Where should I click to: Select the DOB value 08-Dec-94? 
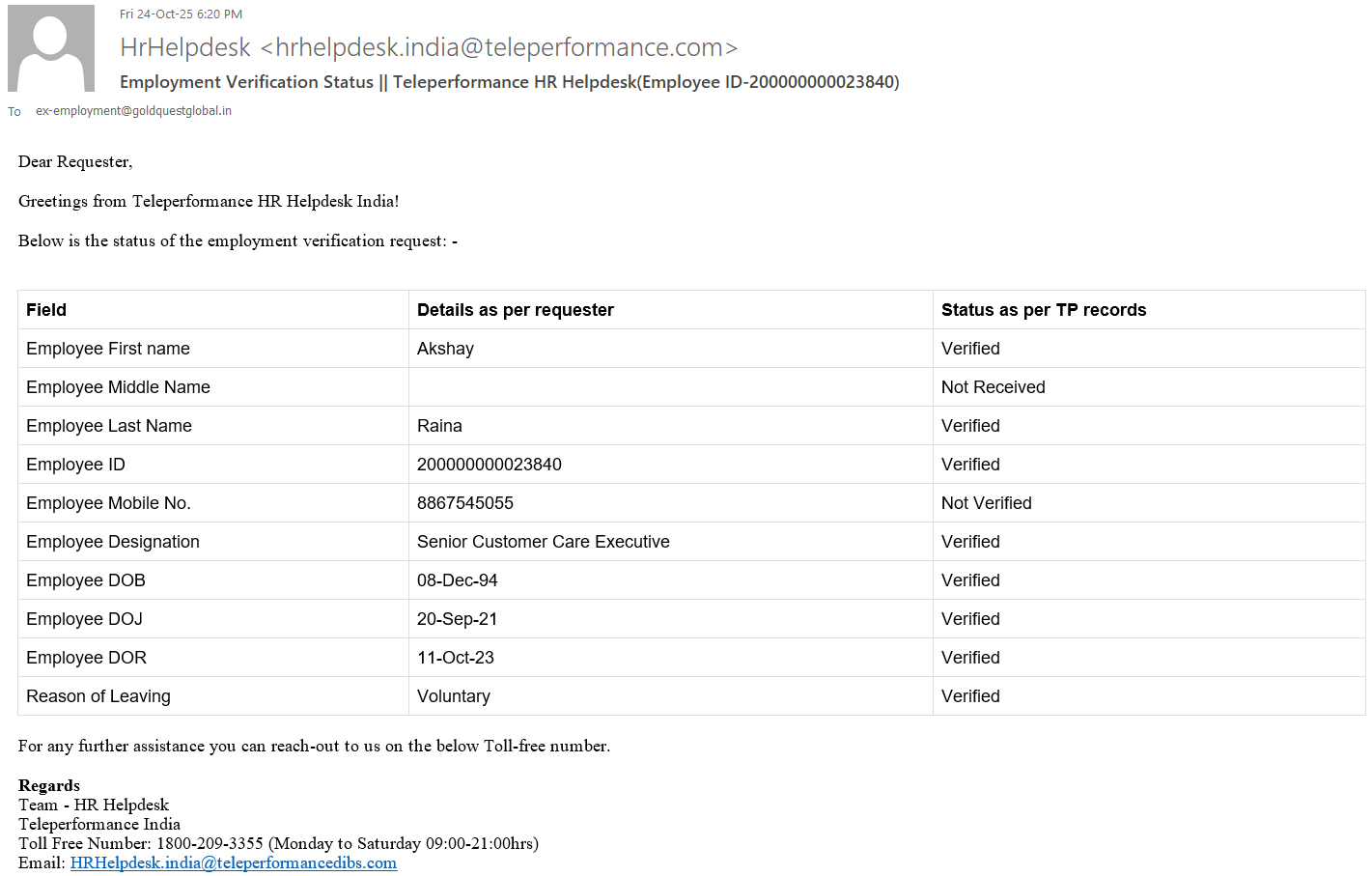pyautogui.click(x=457, y=580)
